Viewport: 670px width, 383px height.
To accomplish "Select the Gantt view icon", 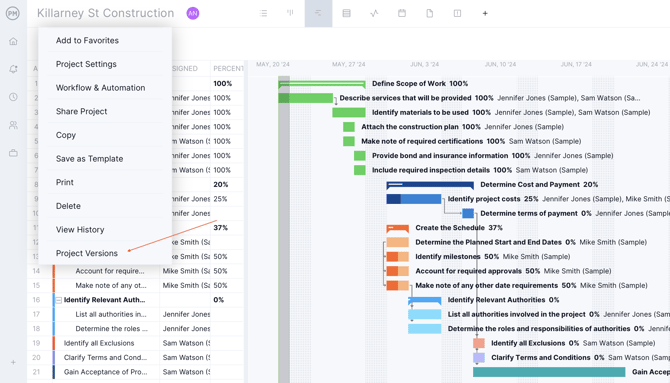I will (x=318, y=13).
